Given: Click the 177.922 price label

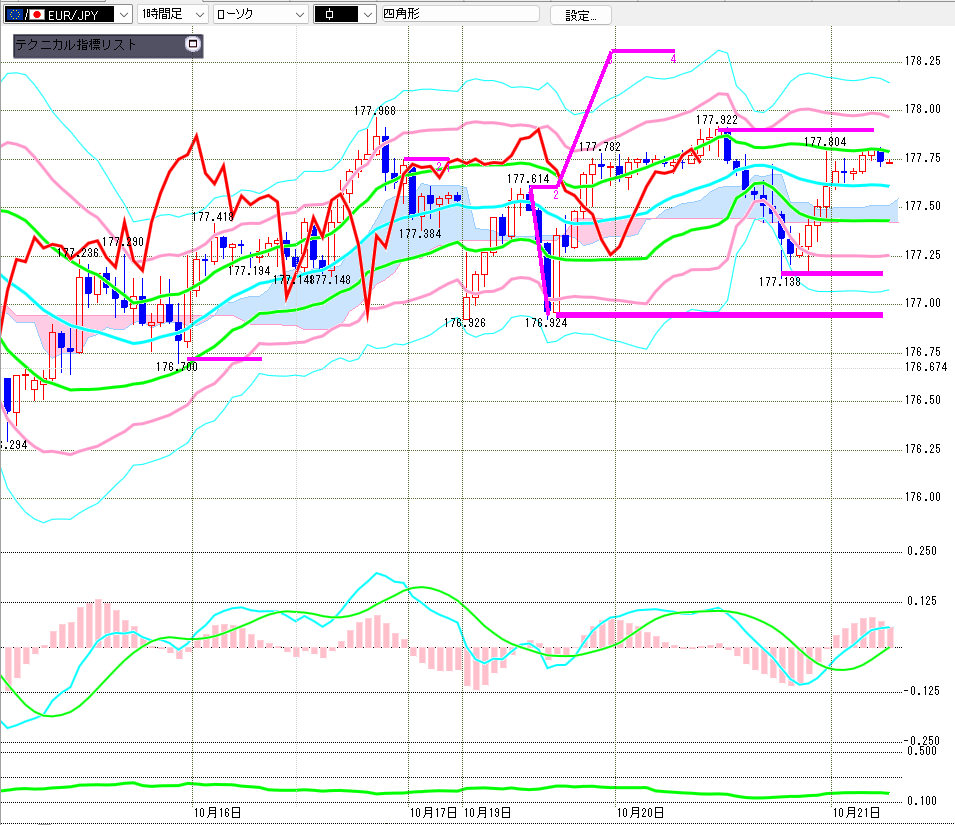Looking at the screenshot, I should click(x=717, y=120).
